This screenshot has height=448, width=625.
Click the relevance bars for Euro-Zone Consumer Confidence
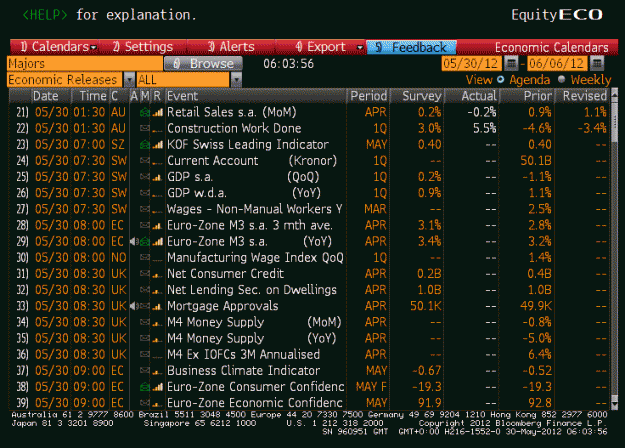click(158, 387)
